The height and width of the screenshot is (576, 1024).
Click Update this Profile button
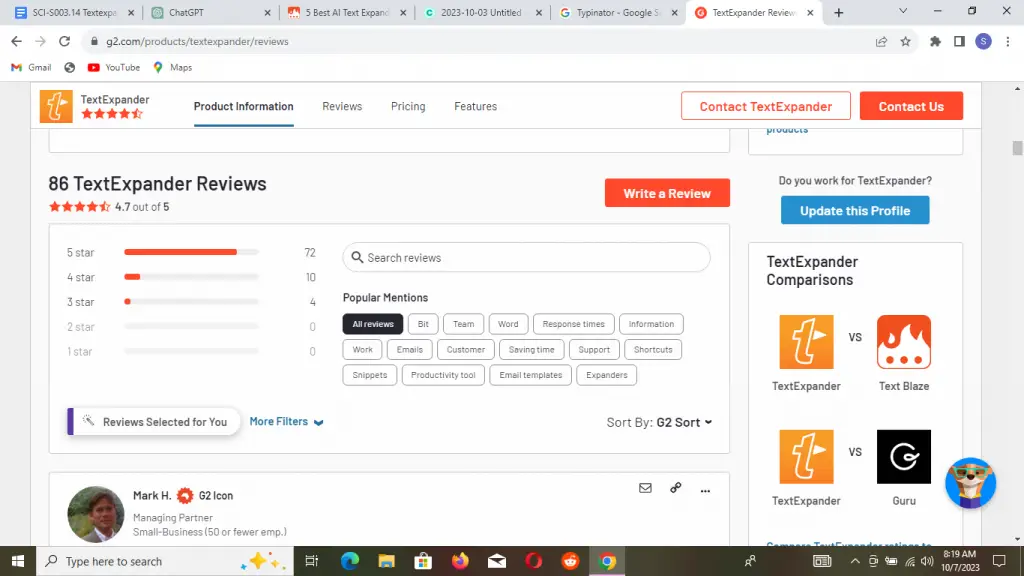pyautogui.click(x=855, y=210)
